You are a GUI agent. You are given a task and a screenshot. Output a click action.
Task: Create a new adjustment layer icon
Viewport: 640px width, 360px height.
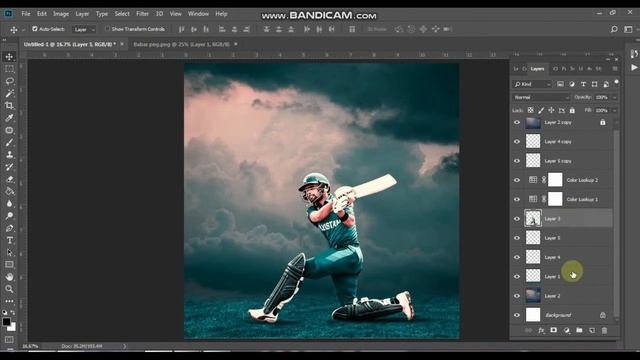pos(567,330)
